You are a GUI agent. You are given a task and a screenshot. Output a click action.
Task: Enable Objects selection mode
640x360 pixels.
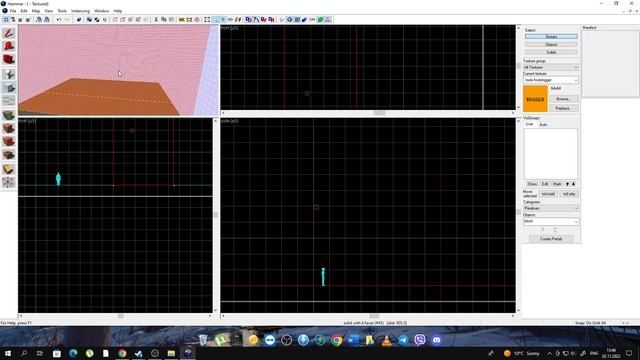point(551,44)
